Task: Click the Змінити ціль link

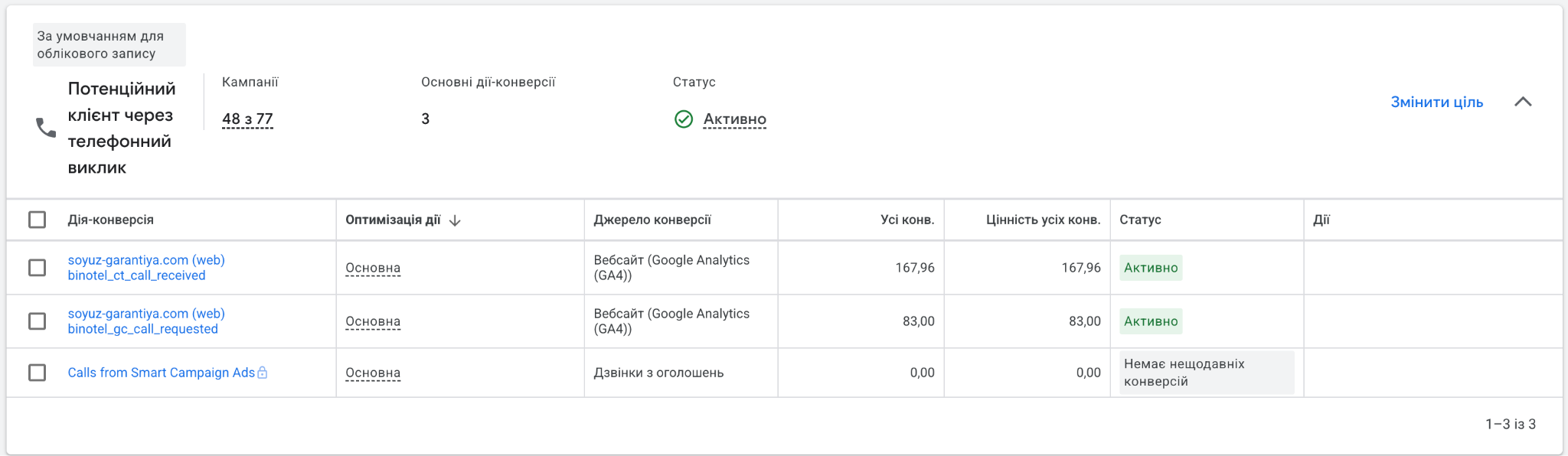Action: point(1436,102)
